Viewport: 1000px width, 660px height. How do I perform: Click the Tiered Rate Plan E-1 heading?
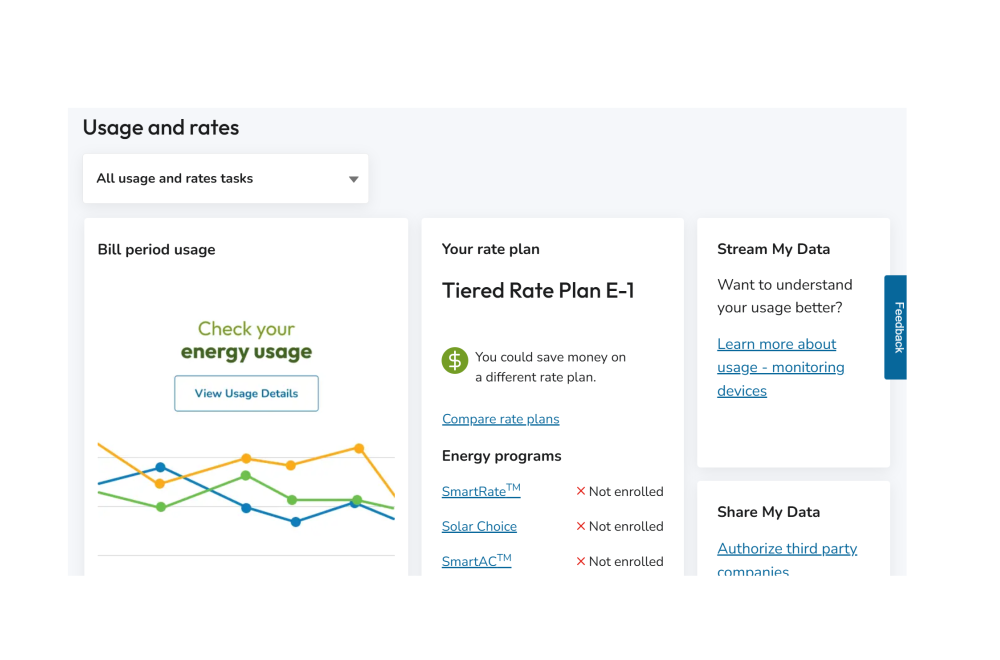(x=538, y=291)
